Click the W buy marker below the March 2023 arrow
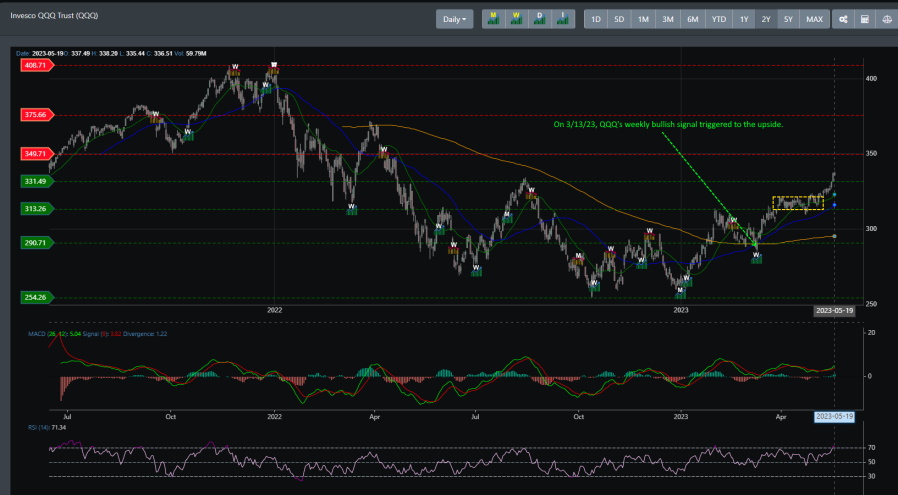The width and height of the screenshot is (898, 495). (757, 258)
